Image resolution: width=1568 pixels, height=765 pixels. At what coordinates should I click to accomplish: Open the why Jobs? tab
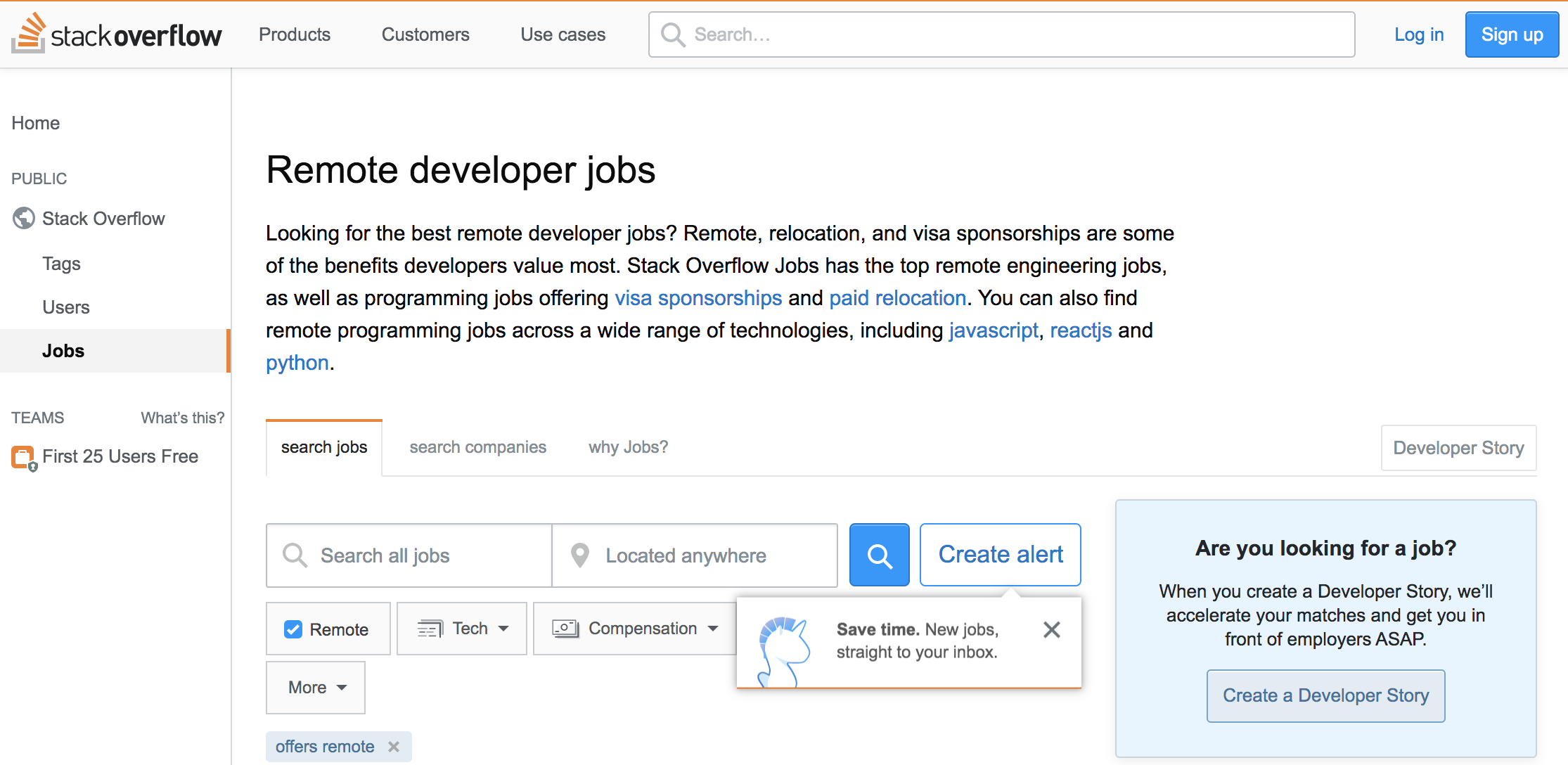629,447
